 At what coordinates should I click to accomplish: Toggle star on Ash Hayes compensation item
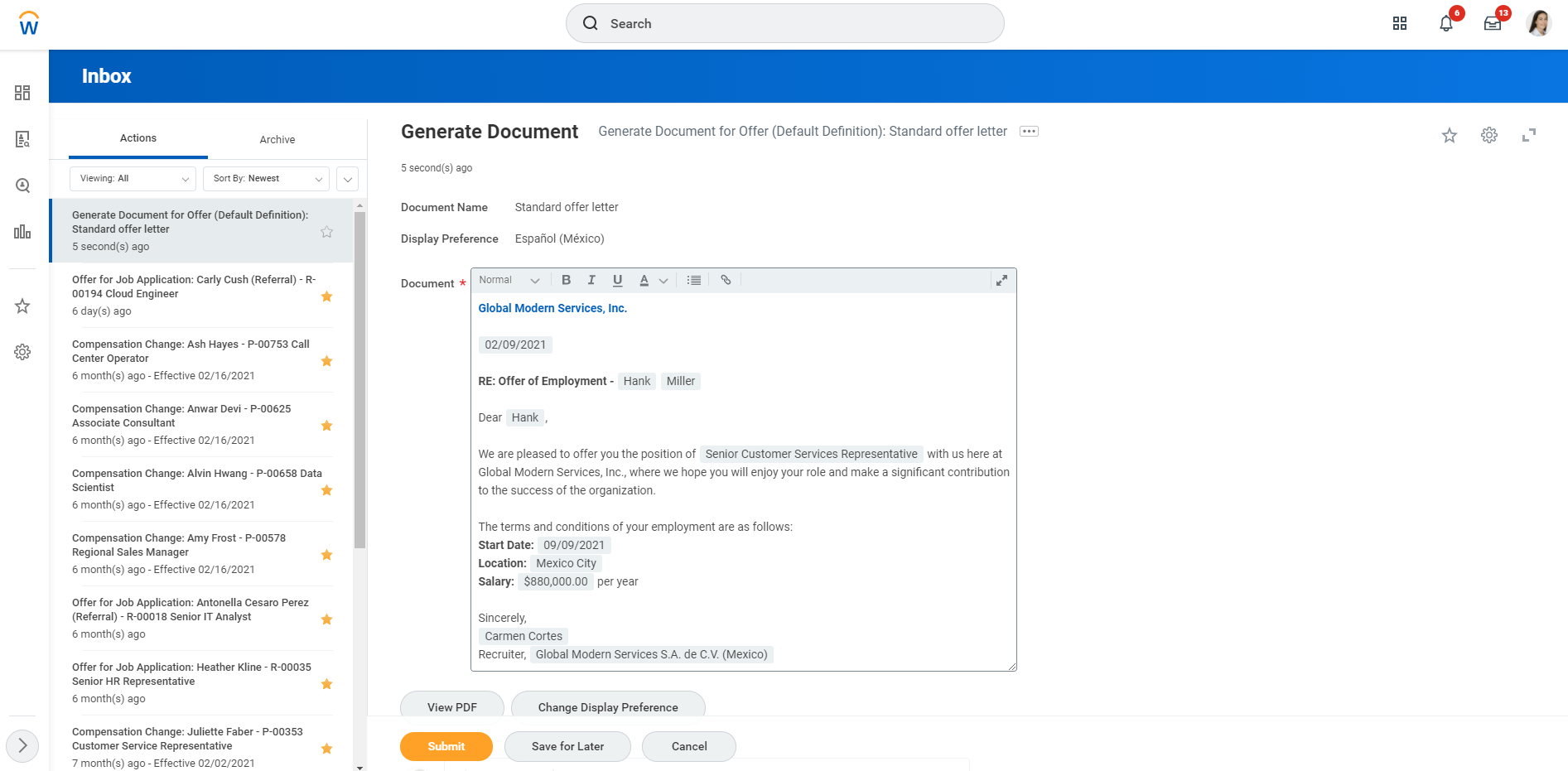click(x=326, y=361)
